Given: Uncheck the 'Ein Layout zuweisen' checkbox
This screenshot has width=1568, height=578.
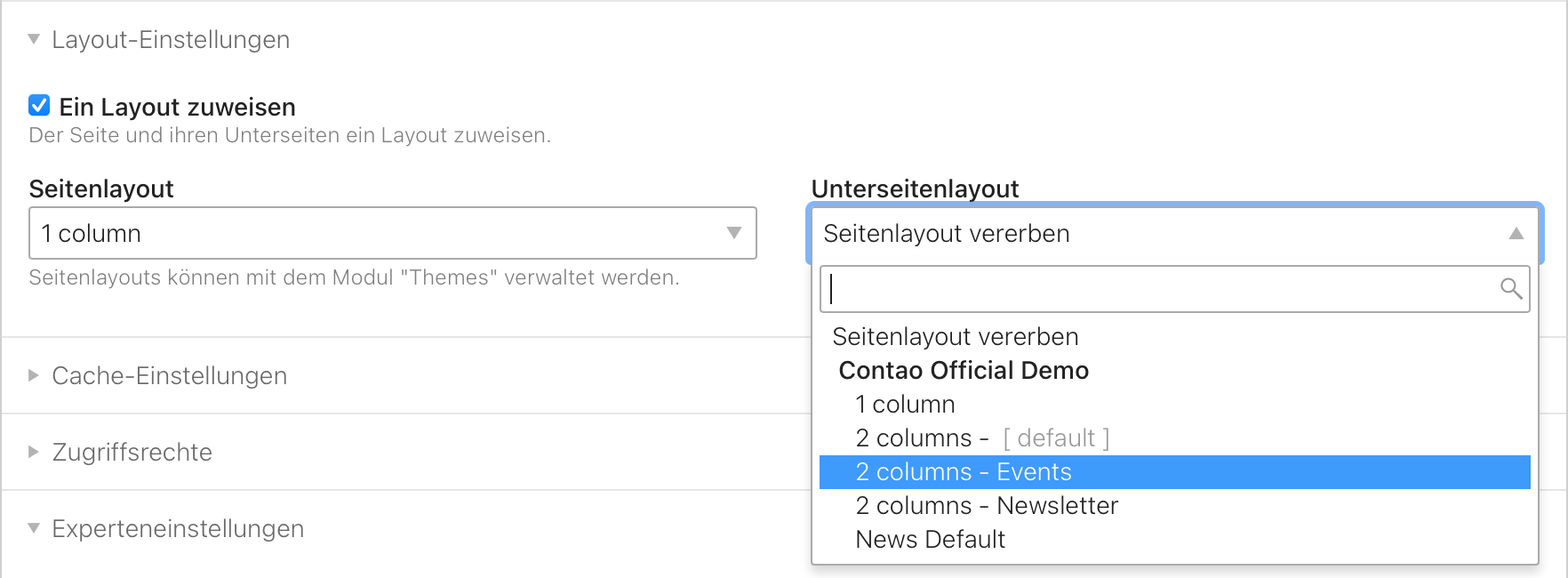Looking at the screenshot, I should 39,106.
